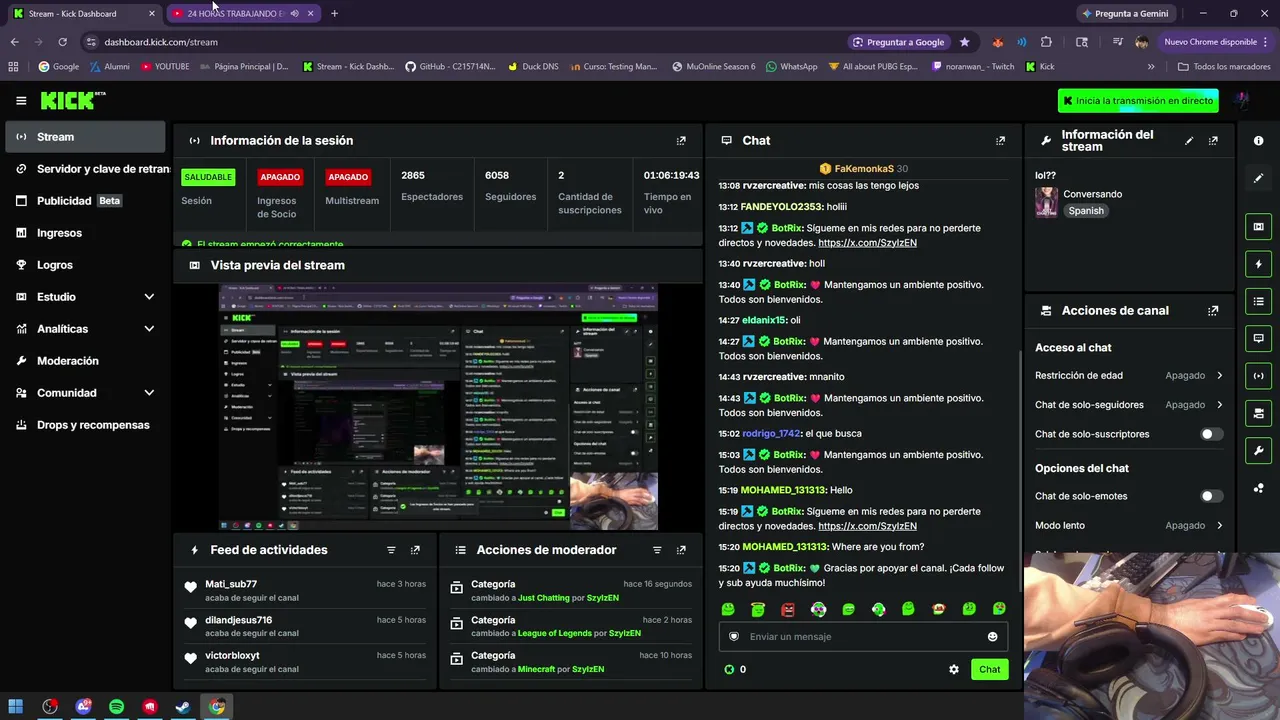Select Stream in the sidebar

[x=85, y=137]
